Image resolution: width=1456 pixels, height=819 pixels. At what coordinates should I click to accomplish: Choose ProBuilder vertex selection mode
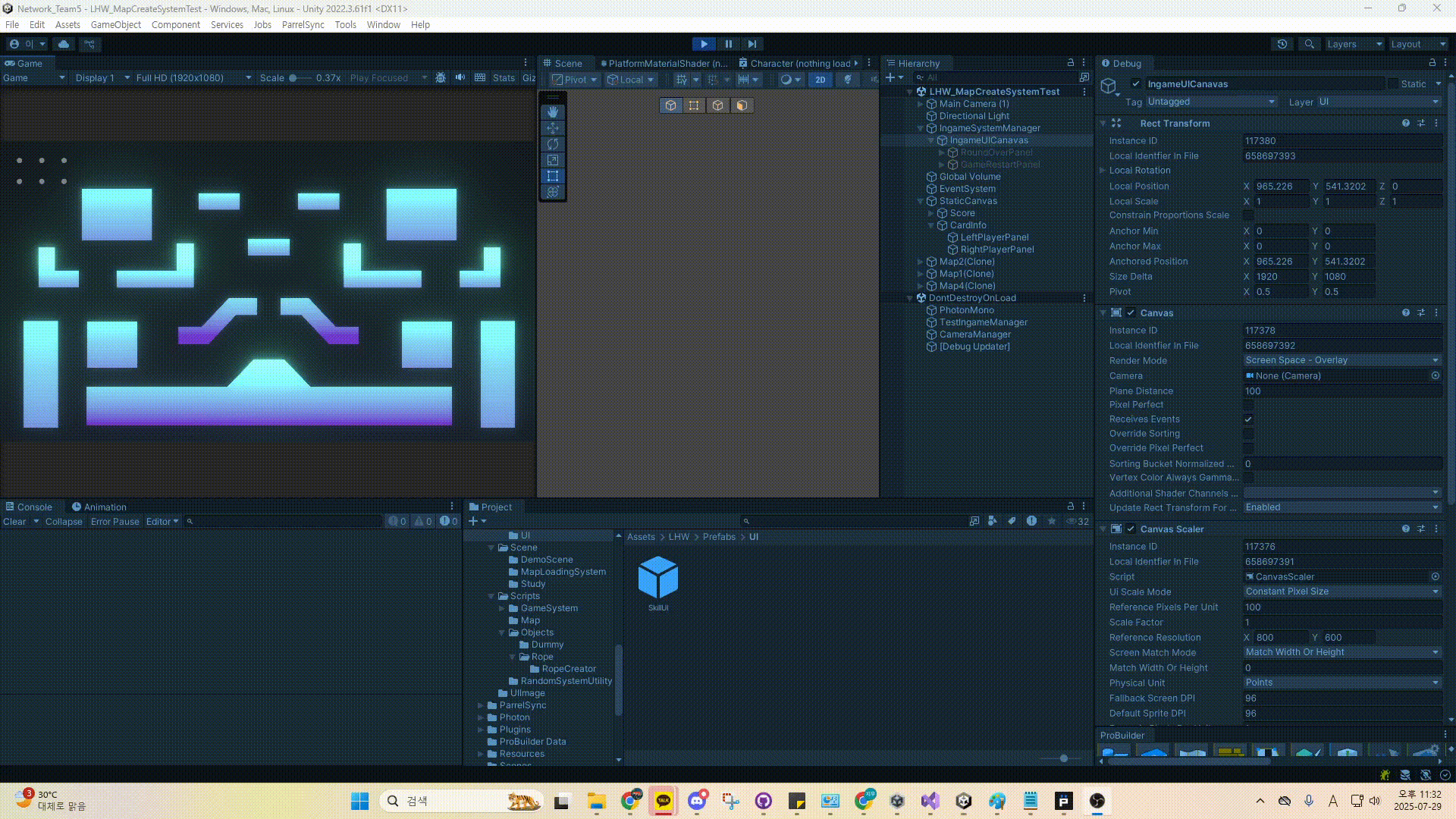(x=693, y=105)
